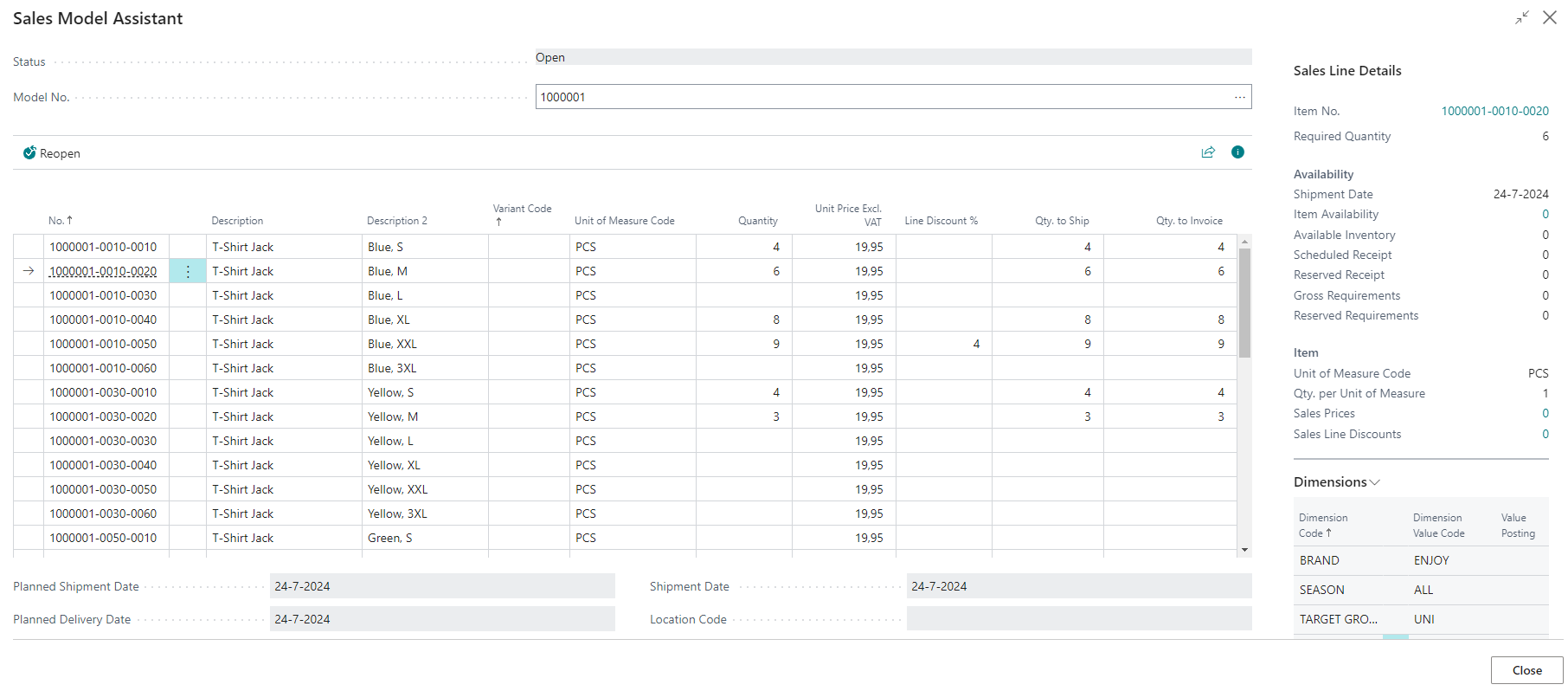Select the Quantity cell for Blue, L row
The width and height of the screenshot is (1568, 691).
(743, 295)
